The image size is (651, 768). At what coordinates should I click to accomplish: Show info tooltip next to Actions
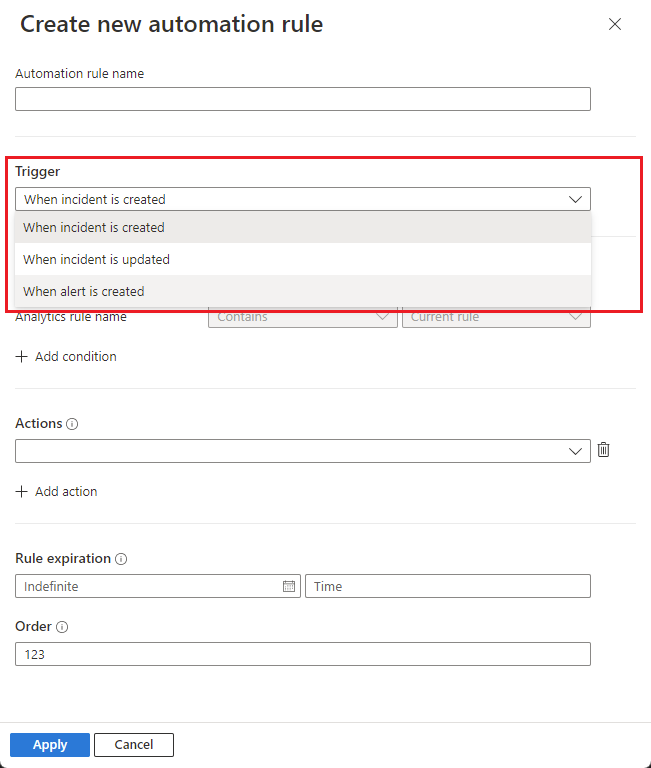[72, 424]
